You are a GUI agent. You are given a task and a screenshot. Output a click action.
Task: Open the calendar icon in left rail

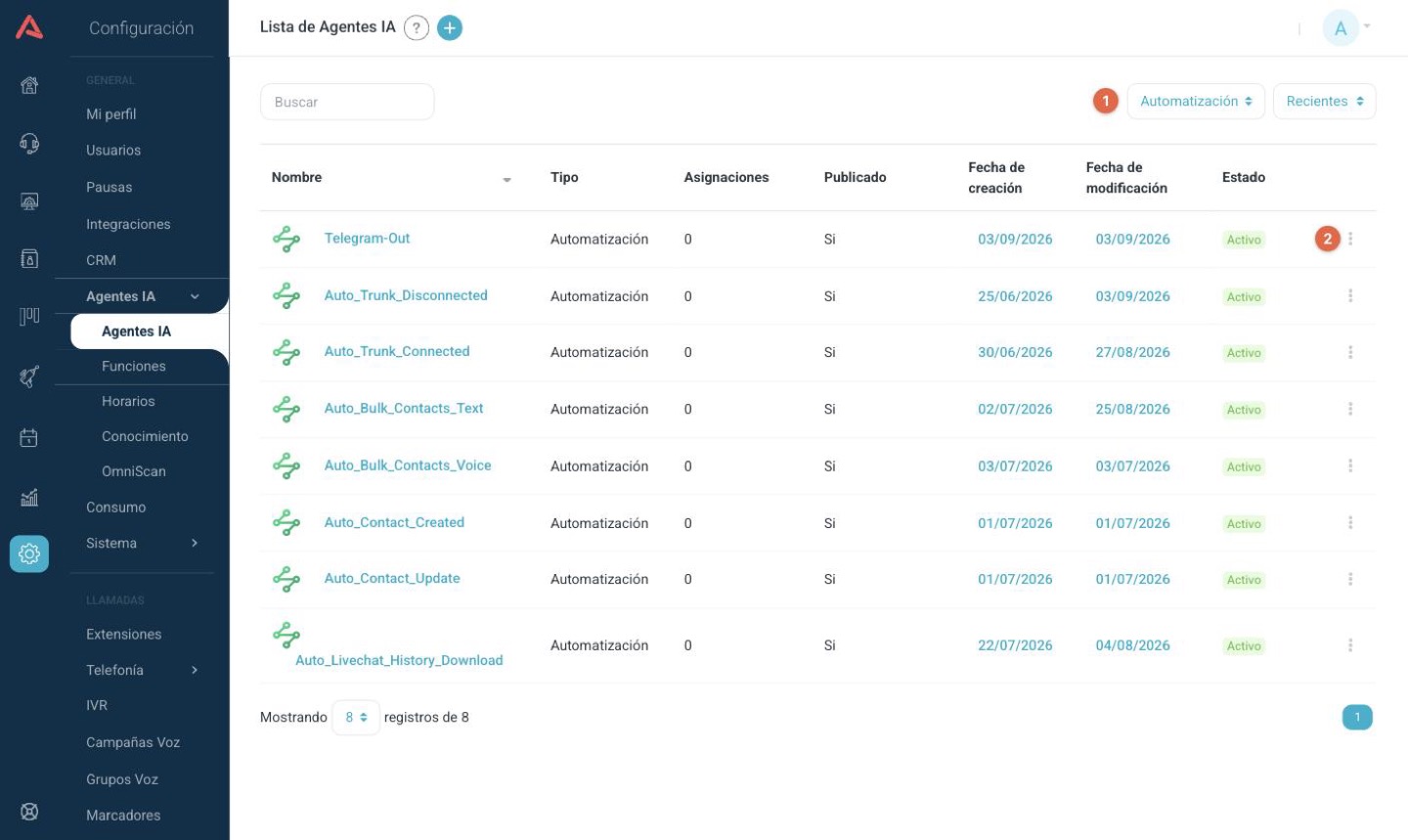tap(29, 438)
